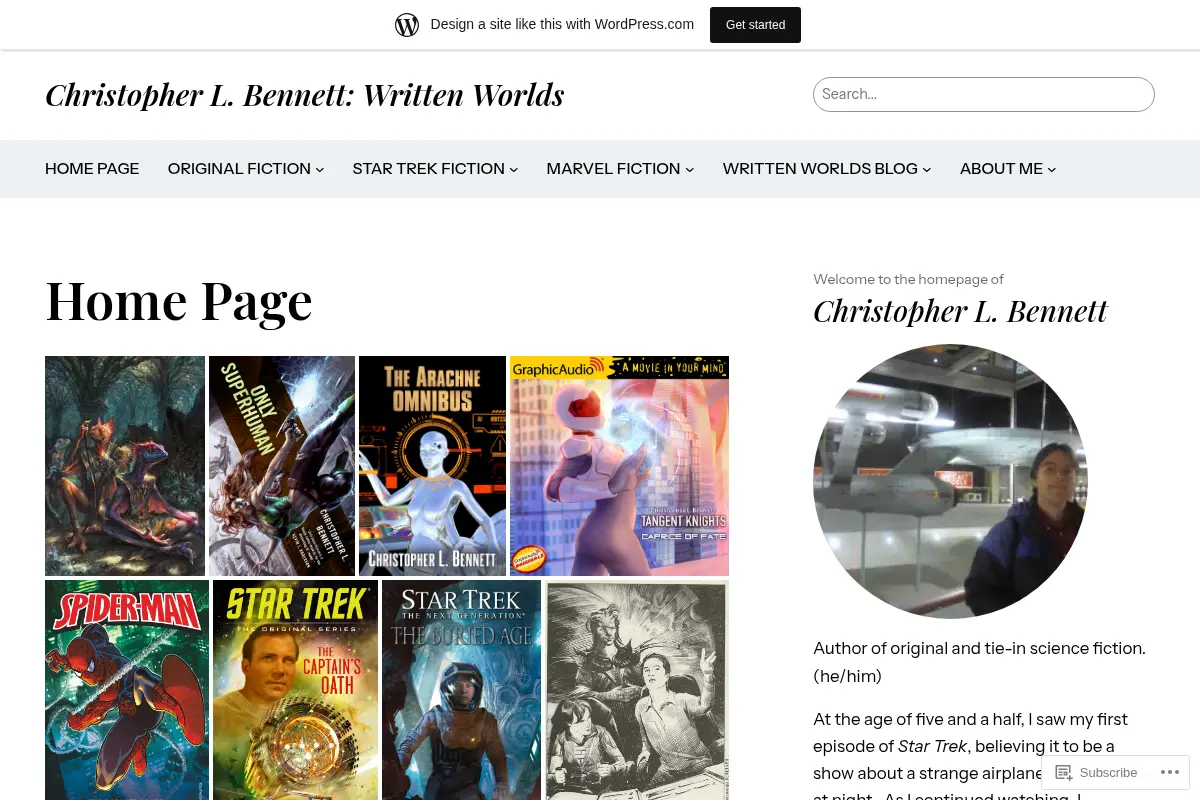
Task: Open the WRITTEN WORLDS BLOG menu item
Action: click(x=820, y=169)
